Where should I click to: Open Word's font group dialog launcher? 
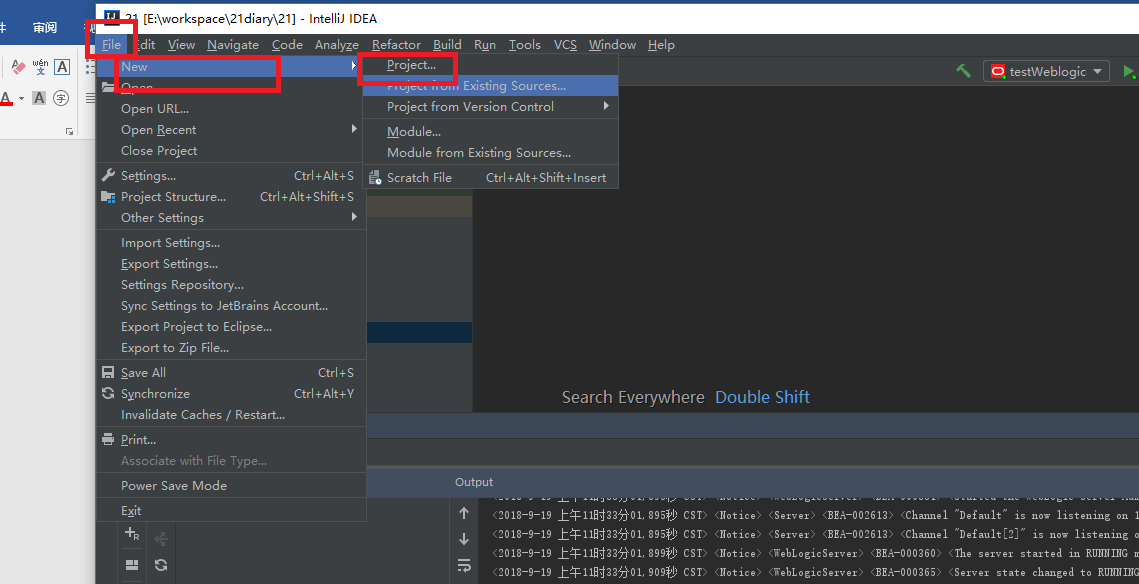tap(70, 131)
